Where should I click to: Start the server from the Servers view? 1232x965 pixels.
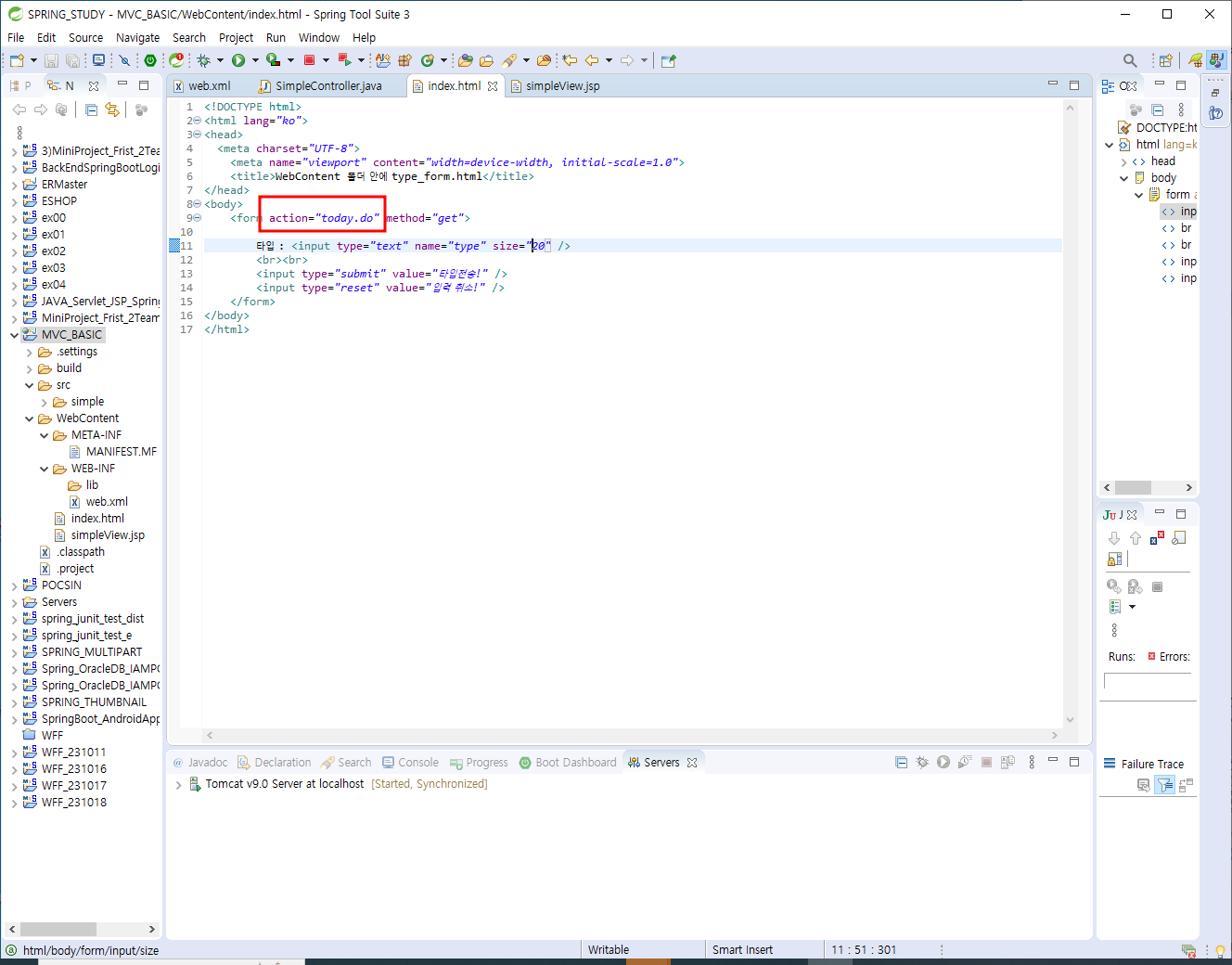[x=943, y=762]
